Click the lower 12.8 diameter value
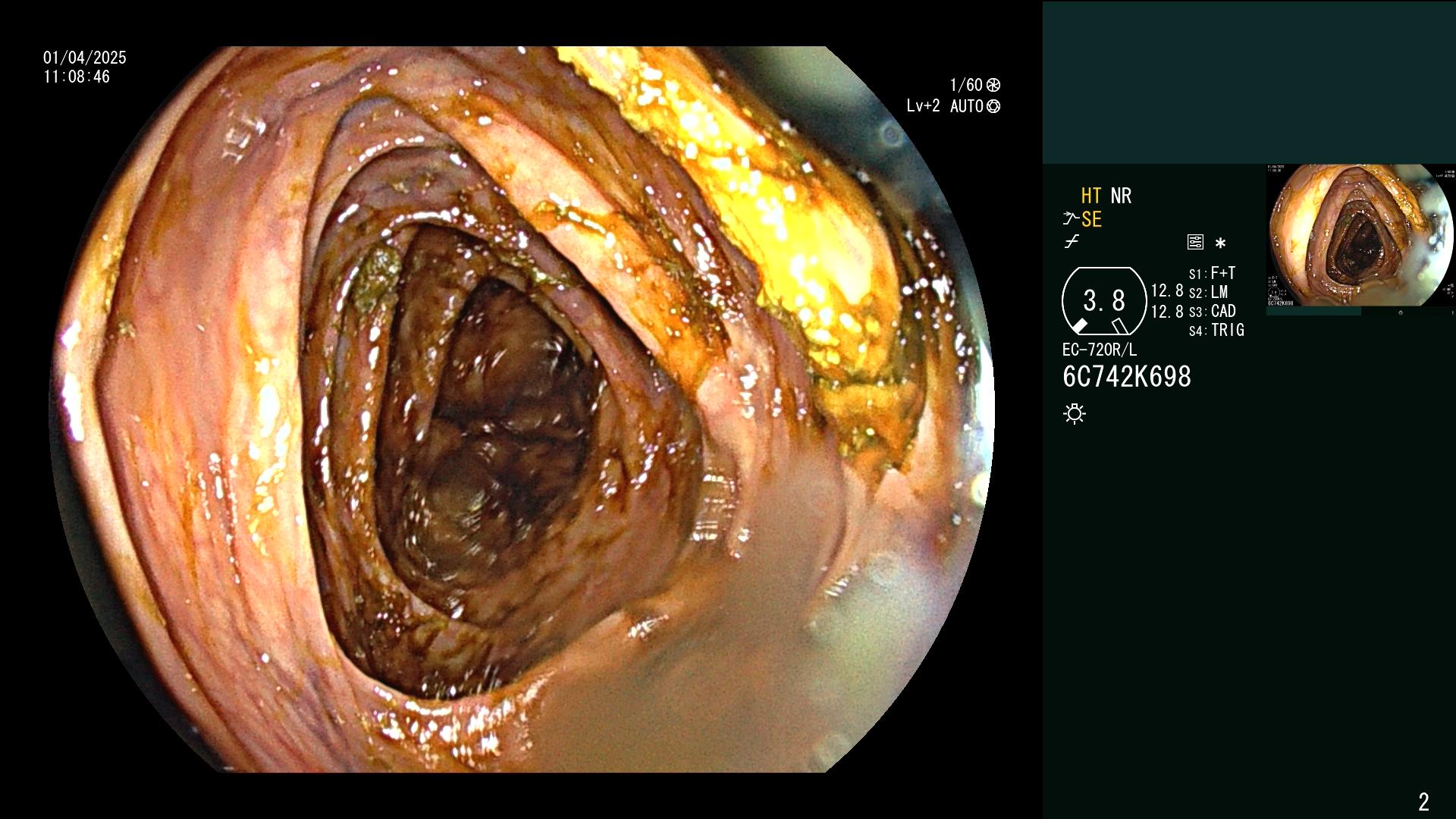Image resolution: width=1456 pixels, height=819 pixels. pos(1167,311)
